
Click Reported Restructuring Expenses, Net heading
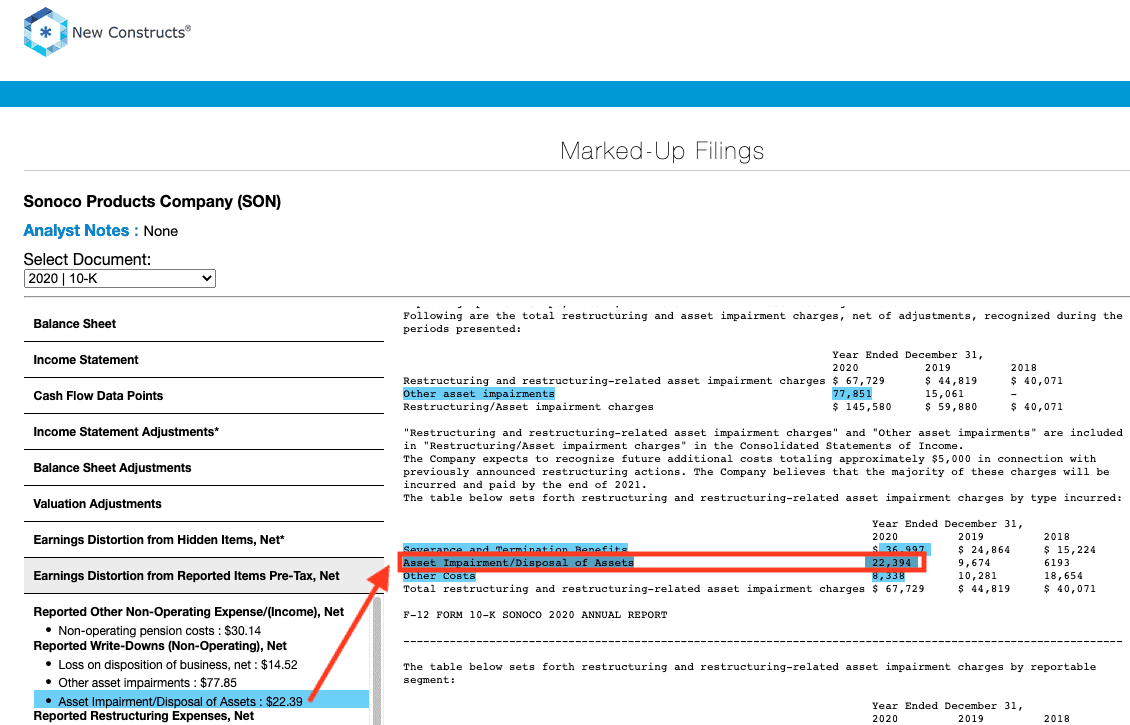143,716
